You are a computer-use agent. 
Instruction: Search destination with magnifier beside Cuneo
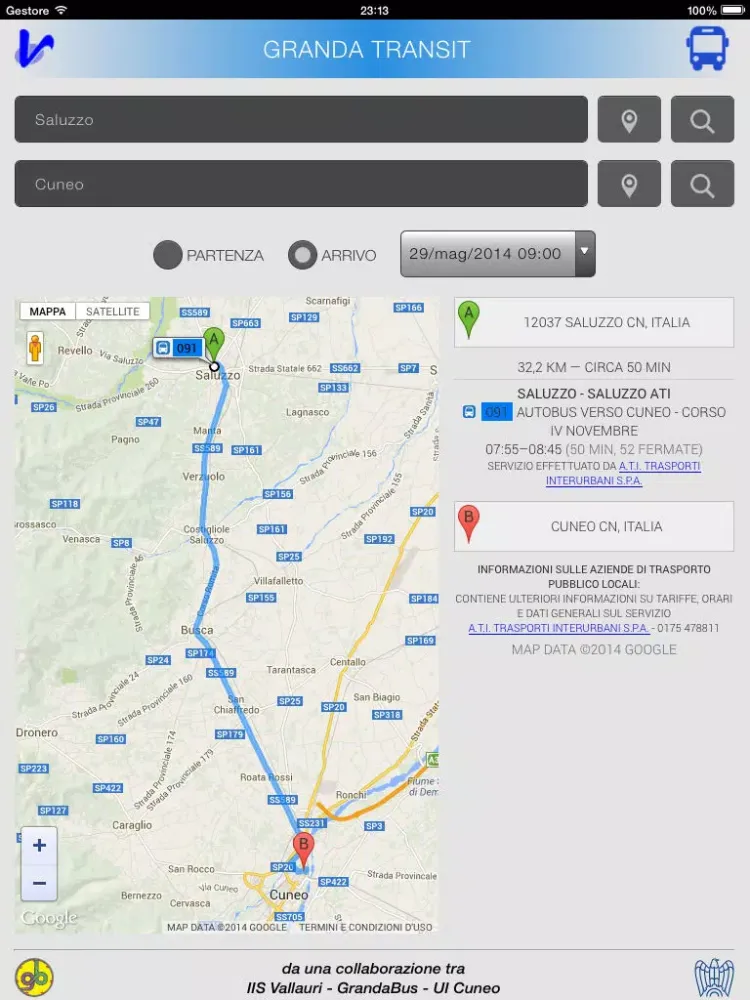[x=702, y=184]
